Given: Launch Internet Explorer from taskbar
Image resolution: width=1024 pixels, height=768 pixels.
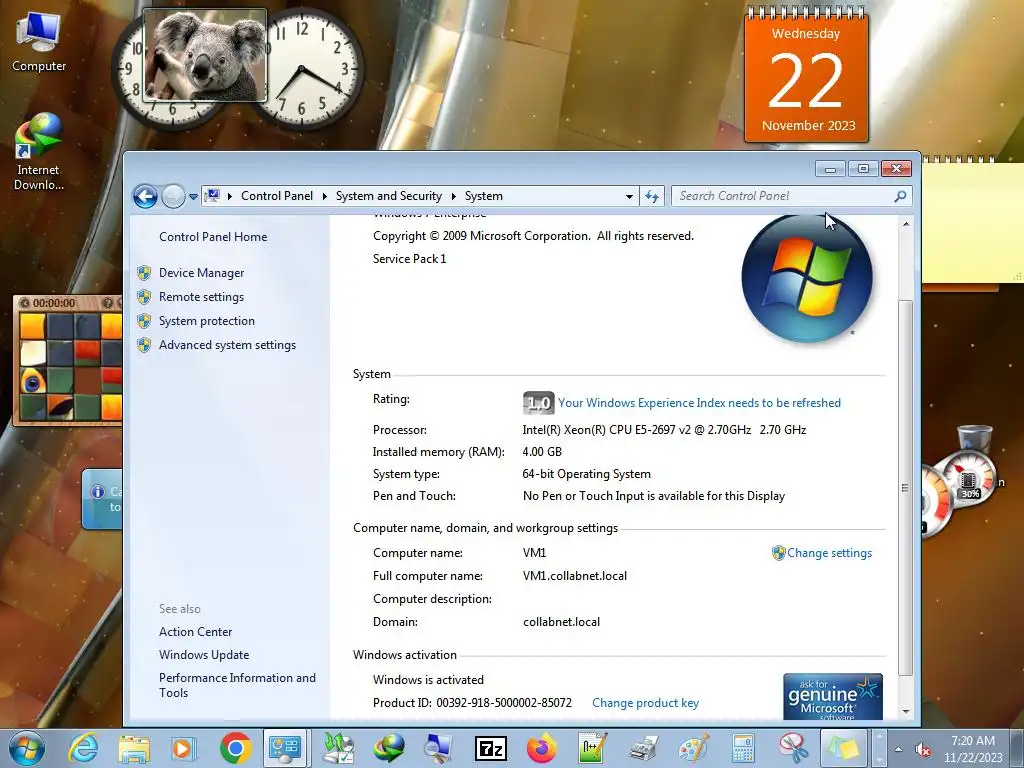Looking at the screenshot, I should pyautogui.click(x=84, y=748).
